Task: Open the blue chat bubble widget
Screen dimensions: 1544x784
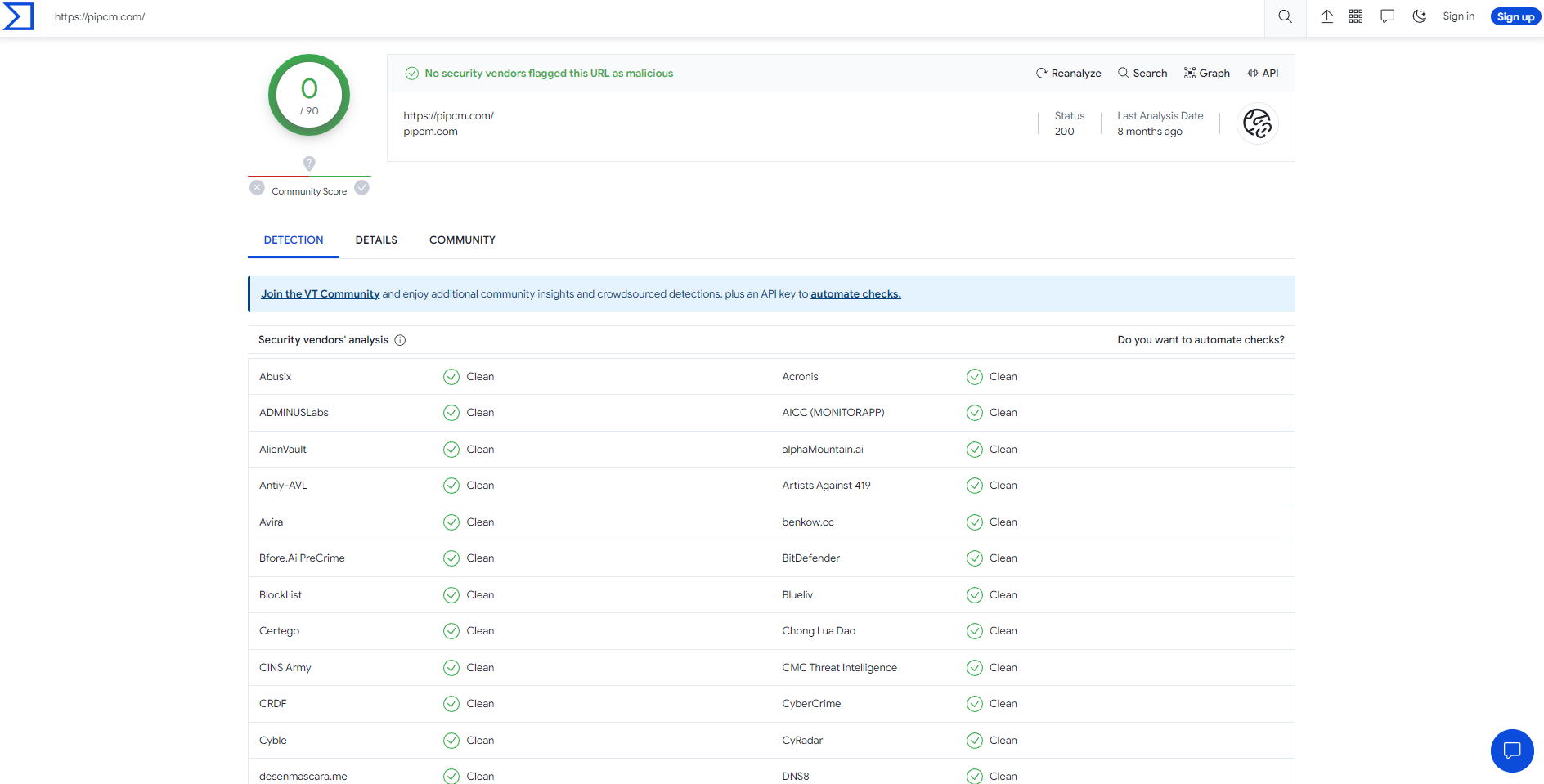Action: [1511, 750]
